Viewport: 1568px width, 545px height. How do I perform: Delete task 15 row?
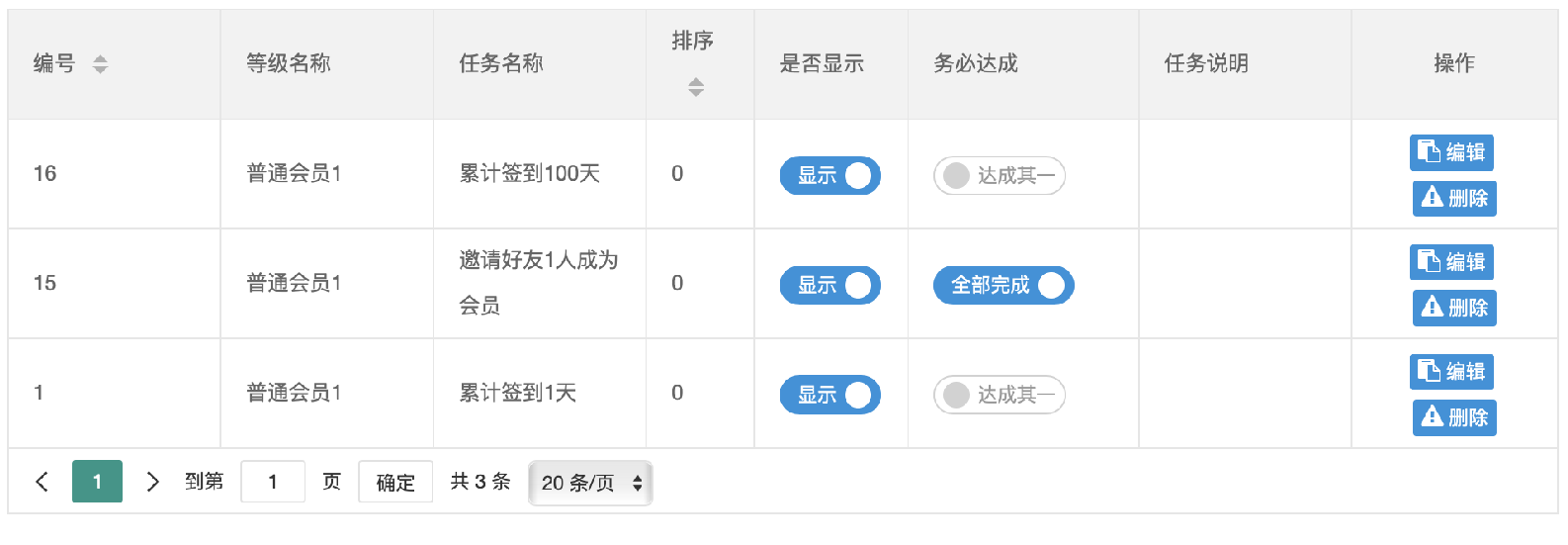pos(1454,308)
